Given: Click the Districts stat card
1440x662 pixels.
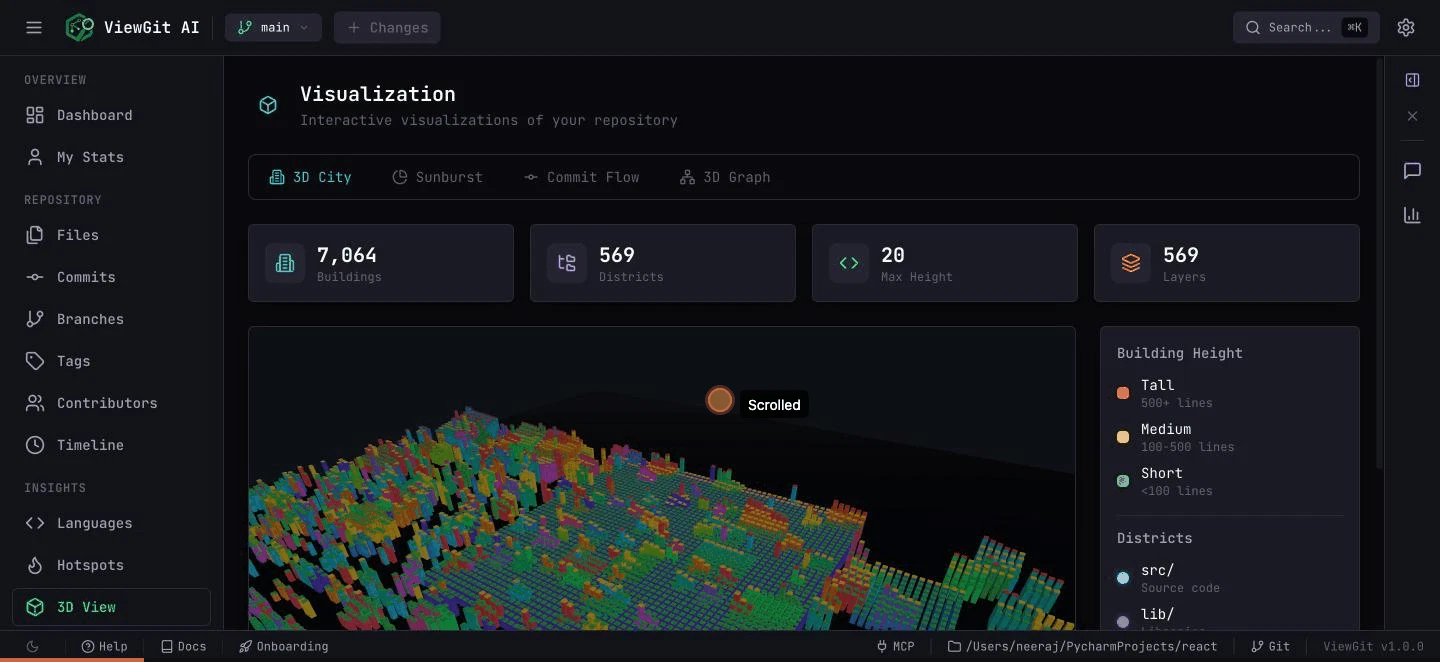Looking at the screenshot, I should [x=663, y=263].
